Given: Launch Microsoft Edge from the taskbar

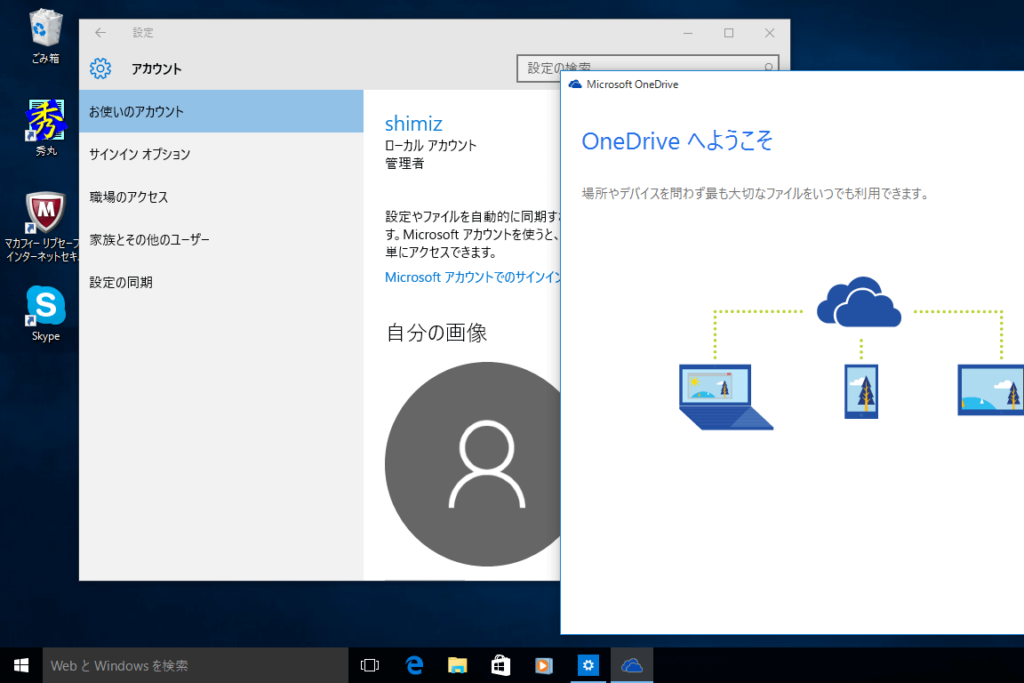Looking at the screenshot, I should point(414,665).
